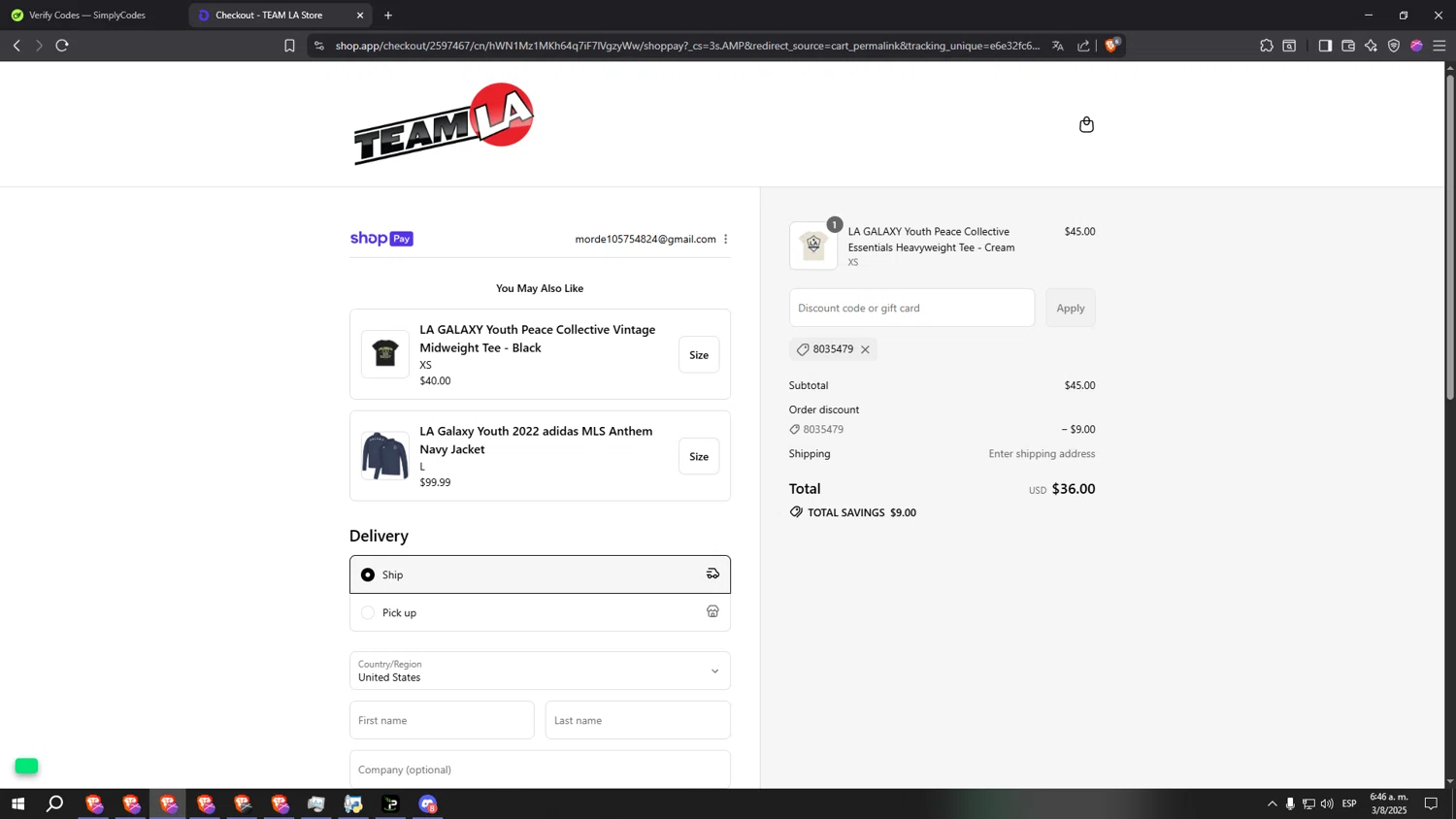
Task: Click the ESP input language indicator
Action: coord(1349,803)
